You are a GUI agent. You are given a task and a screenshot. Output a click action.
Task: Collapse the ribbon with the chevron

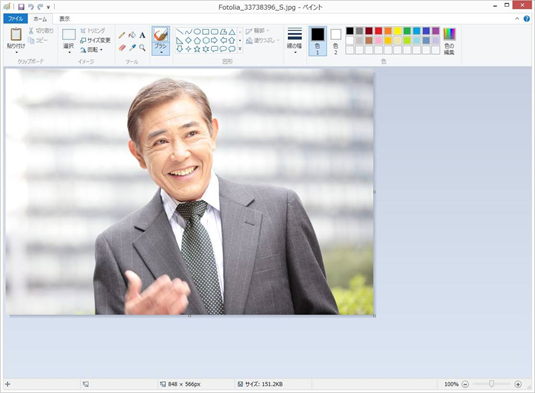click(517, 19)
